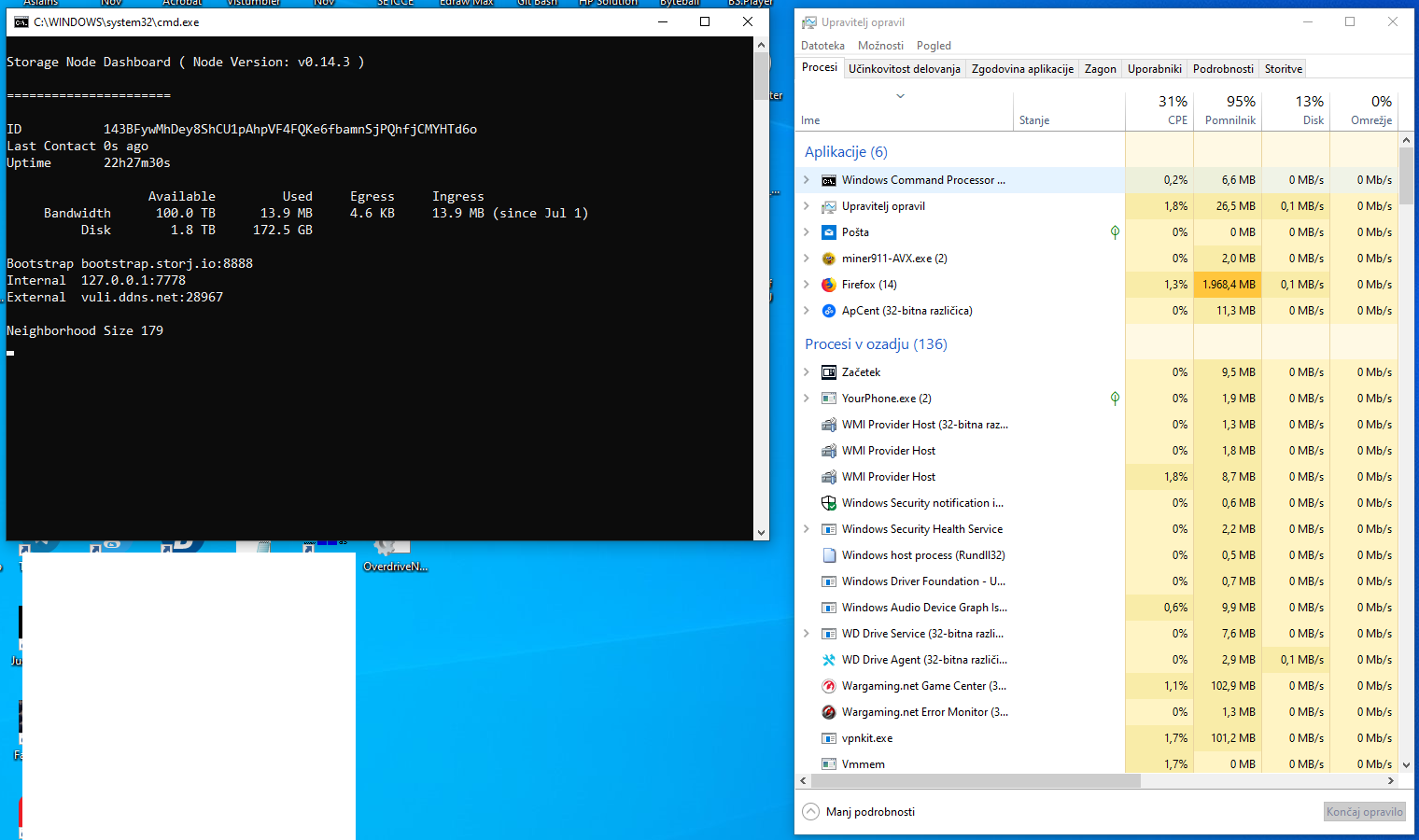Sort processes by the Pomnilnik column
The image size is (1419, 840).
(1228, 110)
